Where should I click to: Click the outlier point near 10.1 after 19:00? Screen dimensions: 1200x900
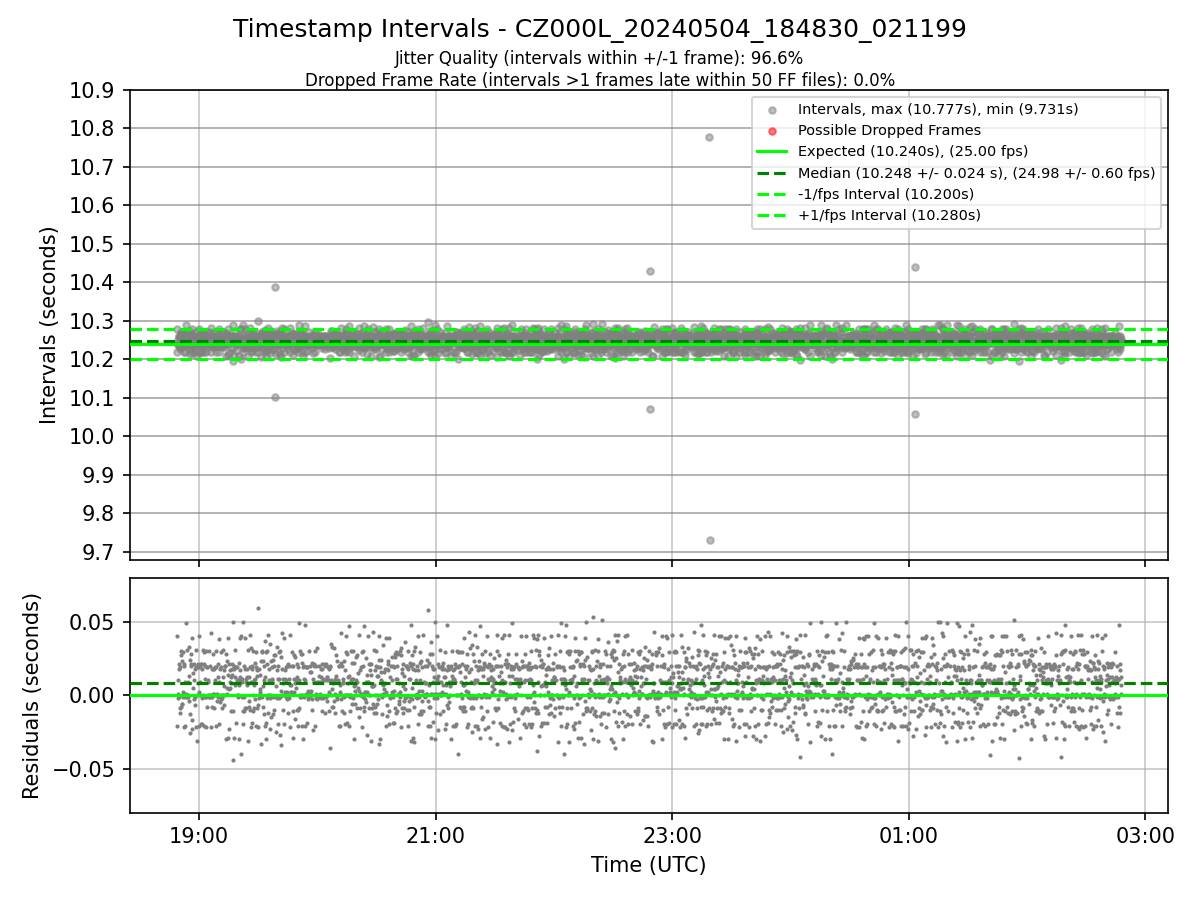point(275,397)
